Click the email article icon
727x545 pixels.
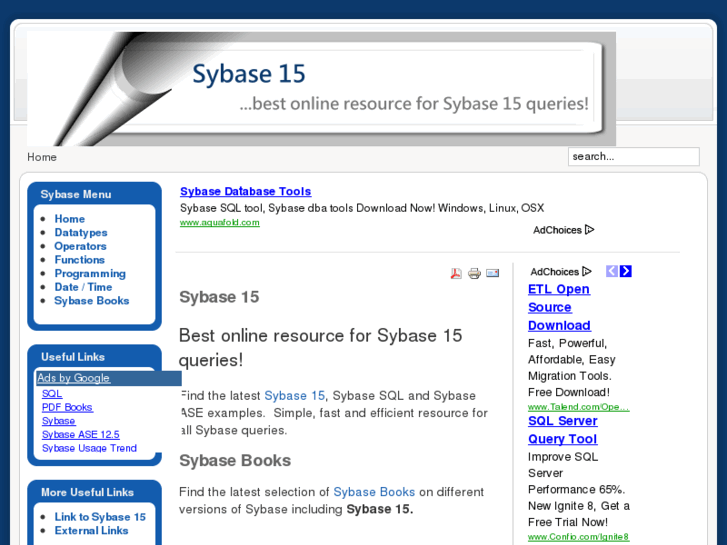(x=492, y=273)
